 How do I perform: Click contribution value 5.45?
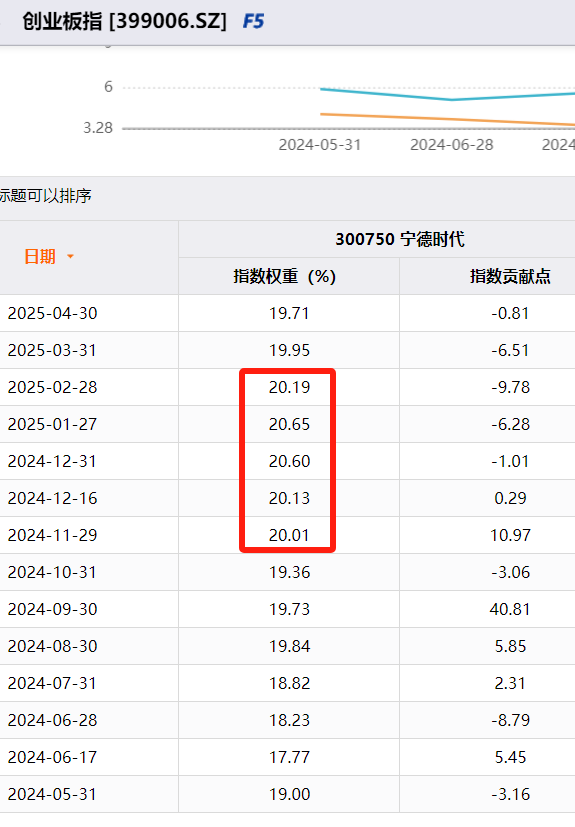click(x=510, y=757)
